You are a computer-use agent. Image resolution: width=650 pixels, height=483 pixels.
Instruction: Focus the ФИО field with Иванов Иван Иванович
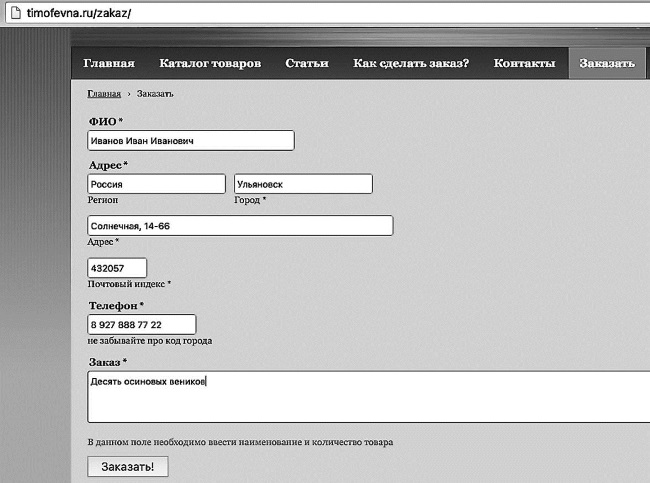[191, 141]
